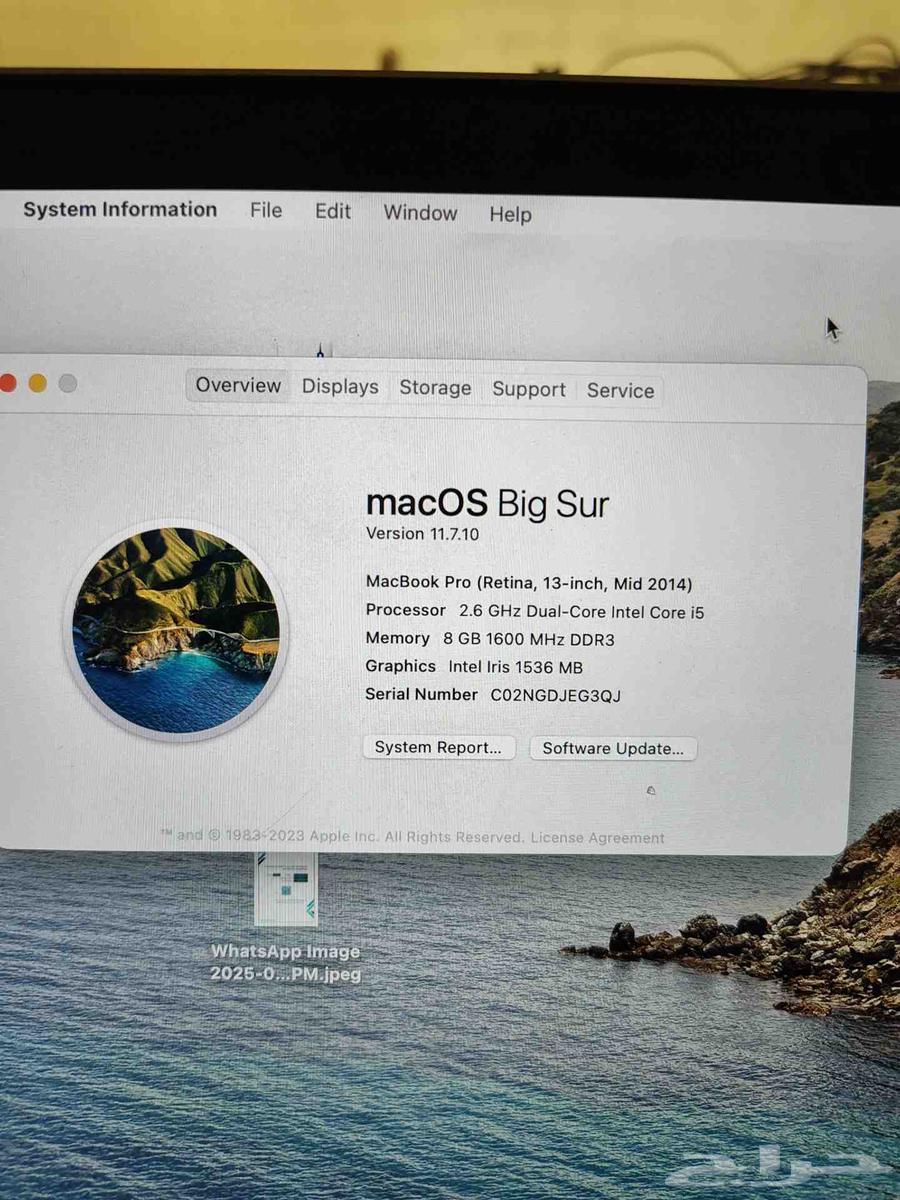Switch to the Displays tab
900x1200 pixels.
click(x=340, y=387)
